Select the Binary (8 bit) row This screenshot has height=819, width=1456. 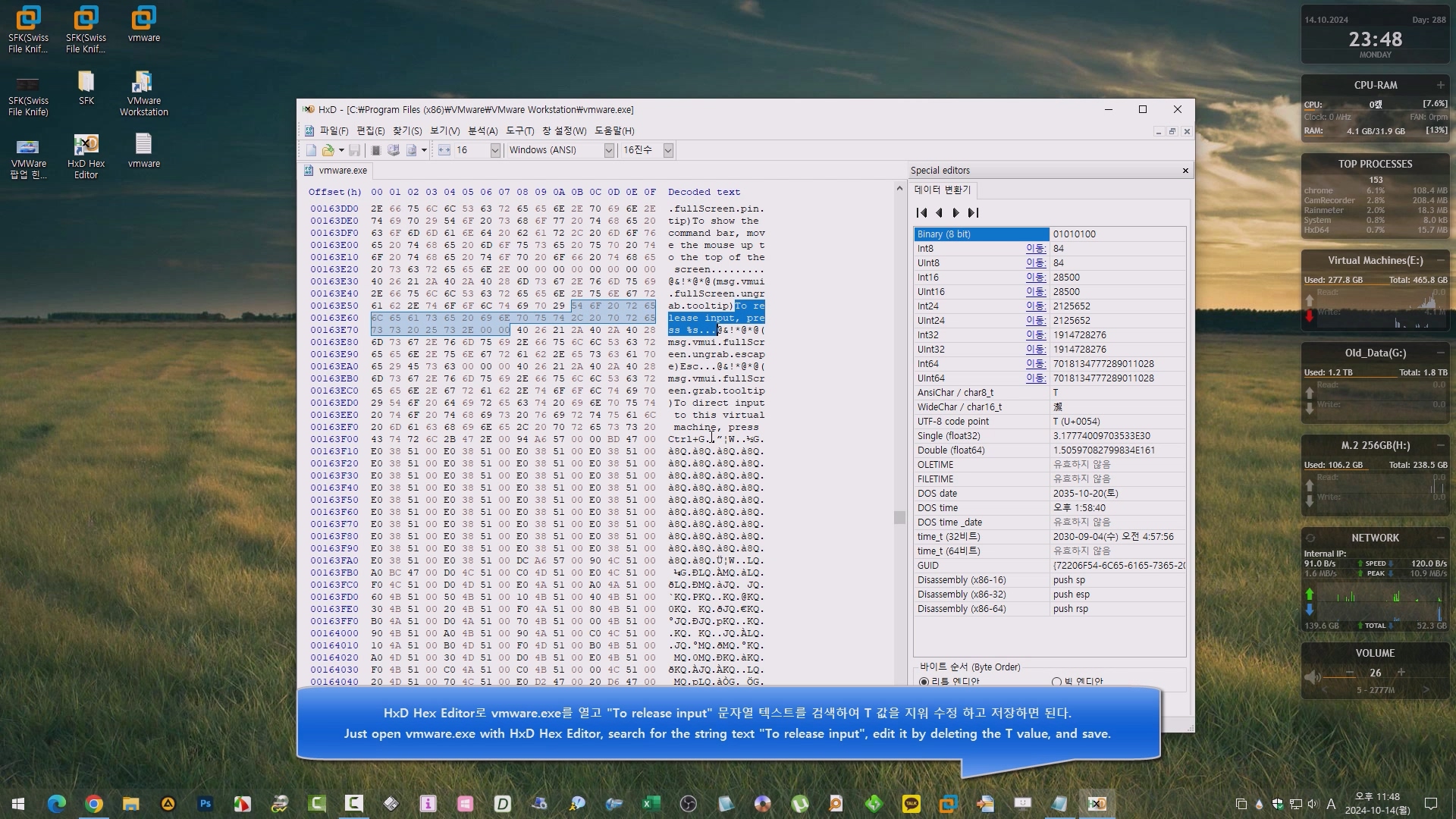click(x=1050, y=234)
